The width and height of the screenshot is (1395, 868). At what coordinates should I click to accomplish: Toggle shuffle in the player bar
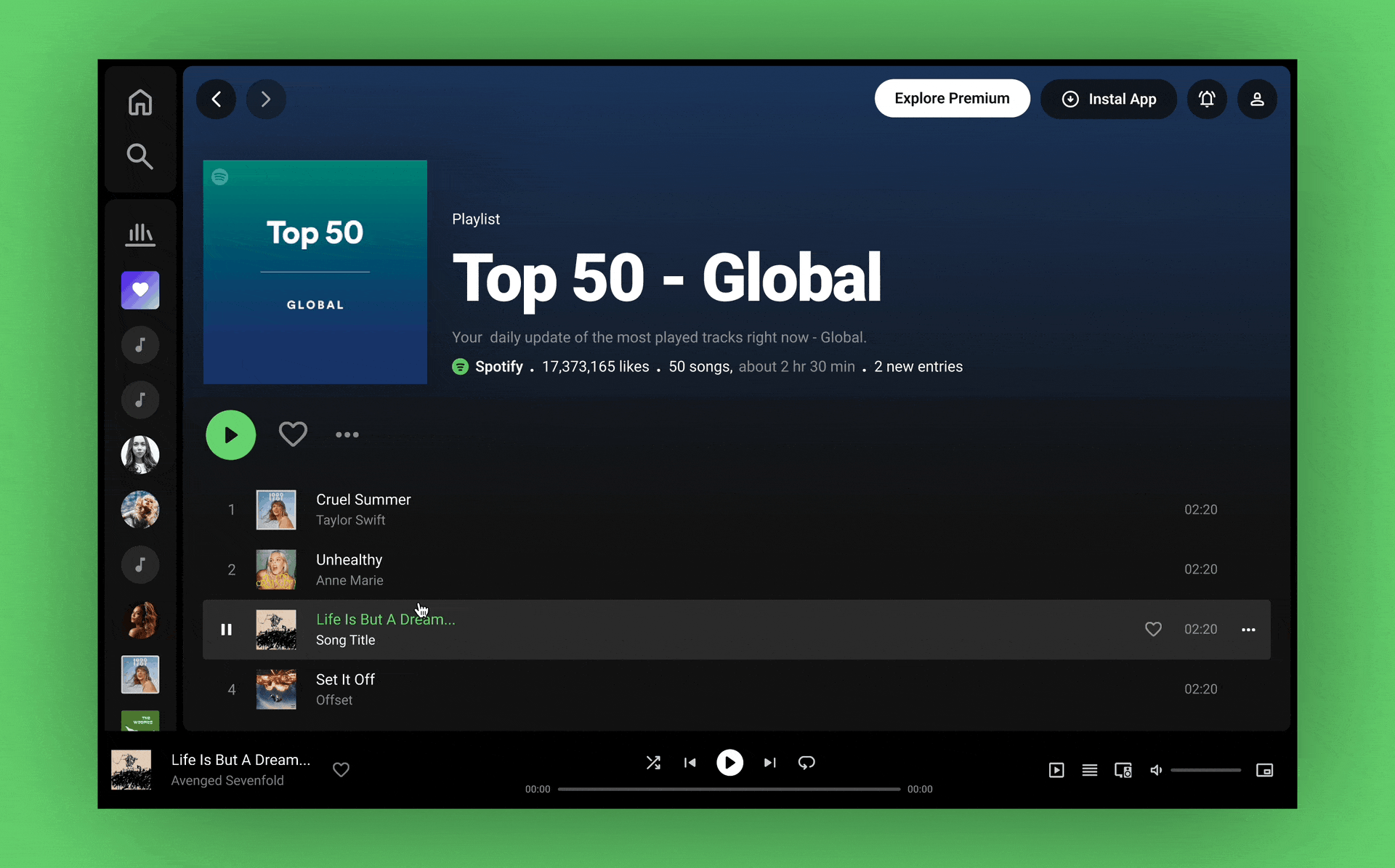pyautogui.click(x=653, y=763)
